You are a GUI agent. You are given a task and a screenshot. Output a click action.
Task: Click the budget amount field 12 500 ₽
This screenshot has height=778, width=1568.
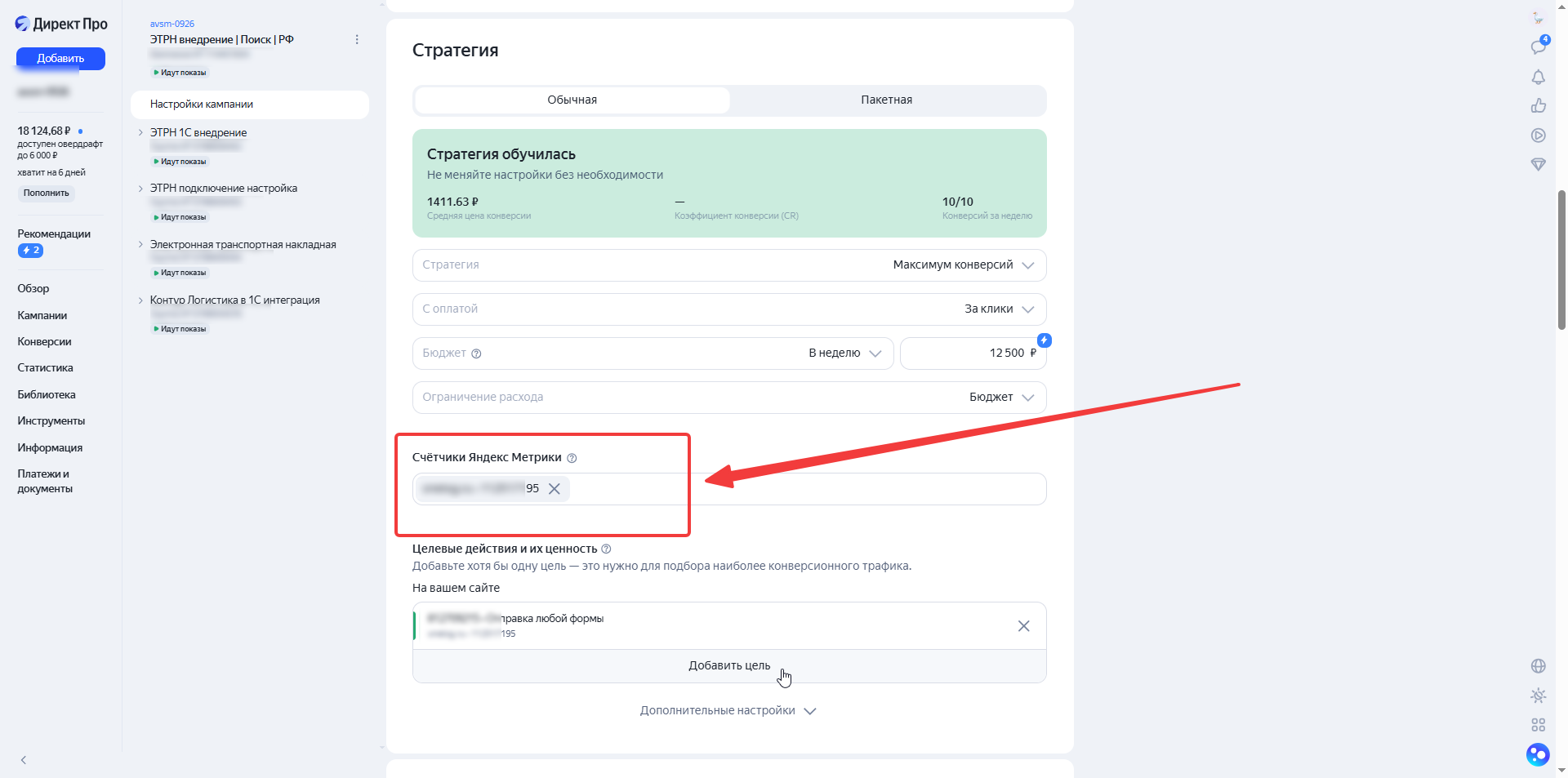coord(973,353)
